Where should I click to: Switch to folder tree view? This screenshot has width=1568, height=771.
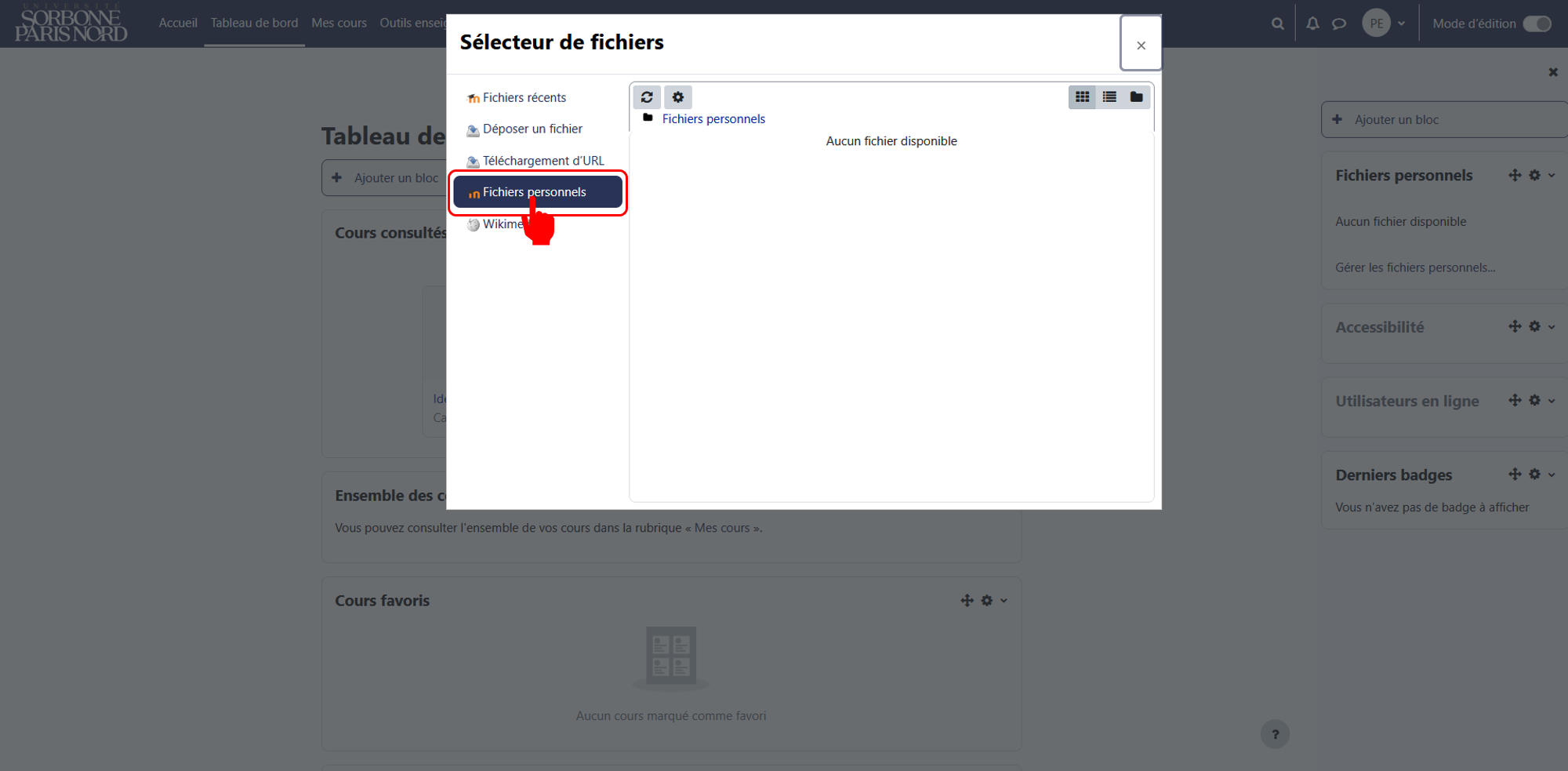click(1136, 97)
